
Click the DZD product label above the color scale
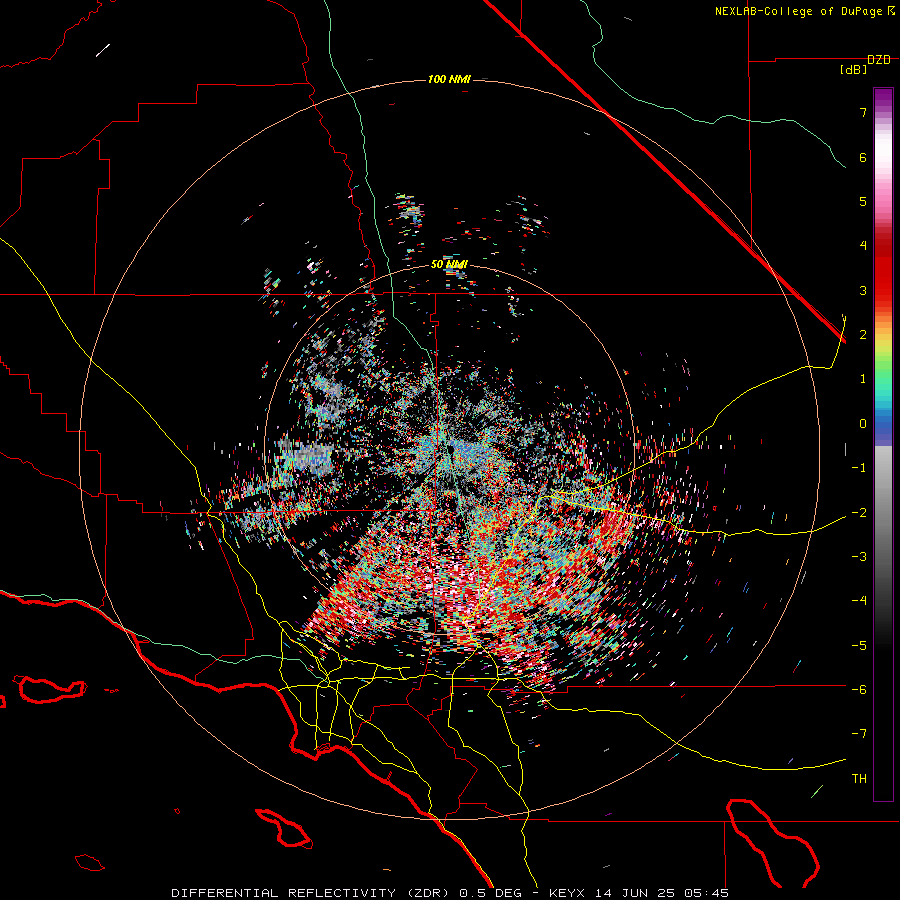click(879, 60)
